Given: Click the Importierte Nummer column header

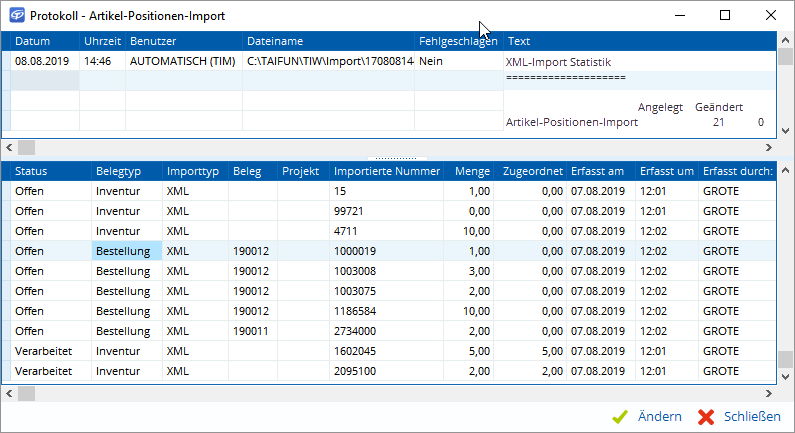Looking at the screenshot, I should [385, 171].
